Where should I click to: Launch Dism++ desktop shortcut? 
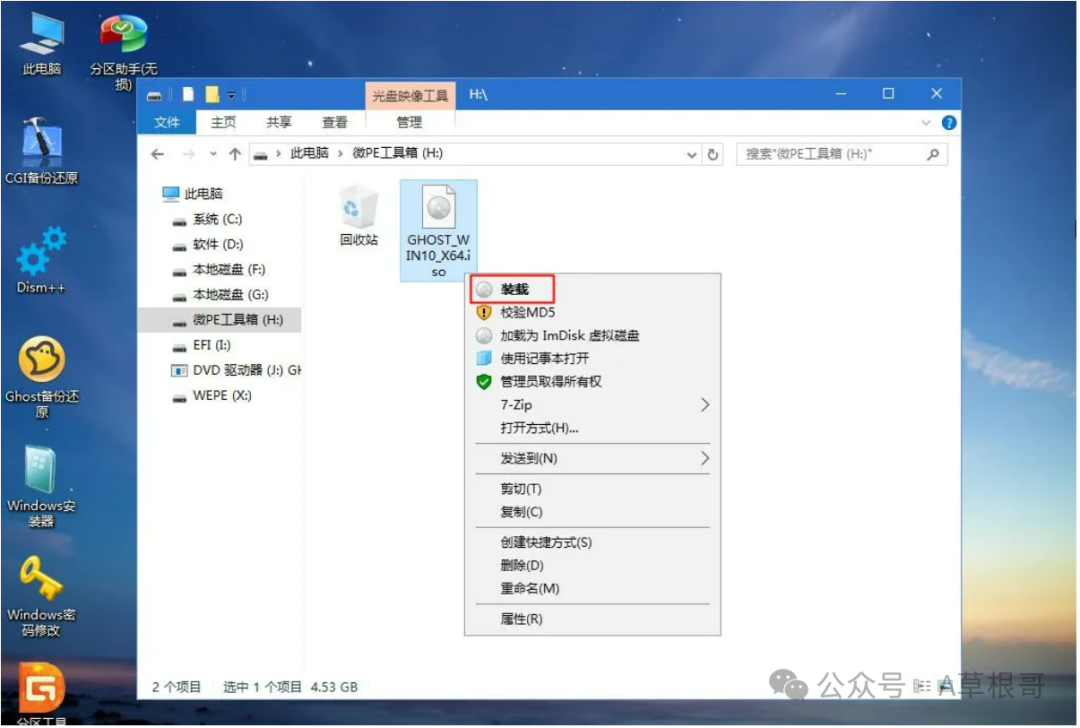pos(41,259)
